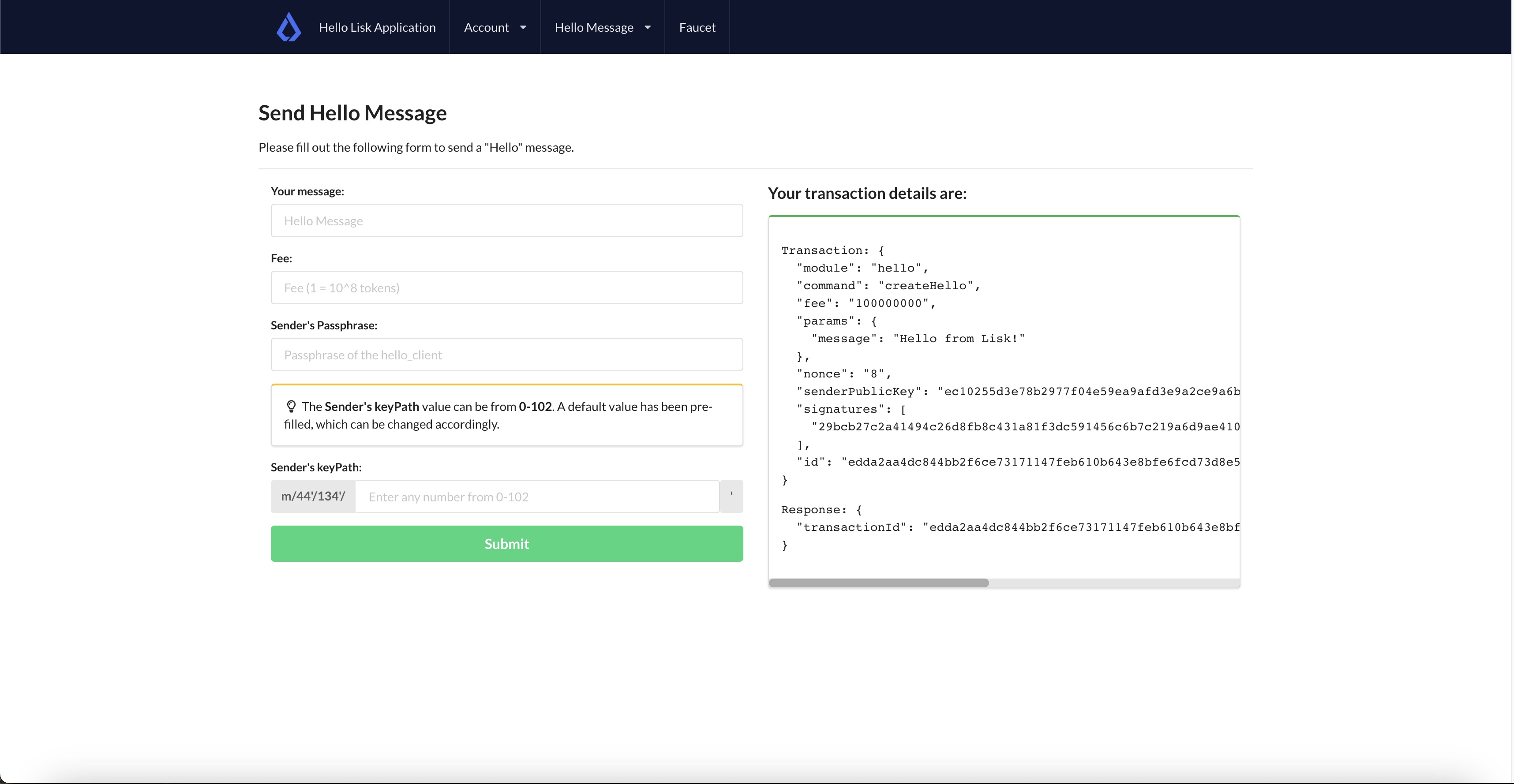Click the m/44'/134'/ keyPath prefix label
Viewport: 1514px width, 784px height.
[313, 497]
